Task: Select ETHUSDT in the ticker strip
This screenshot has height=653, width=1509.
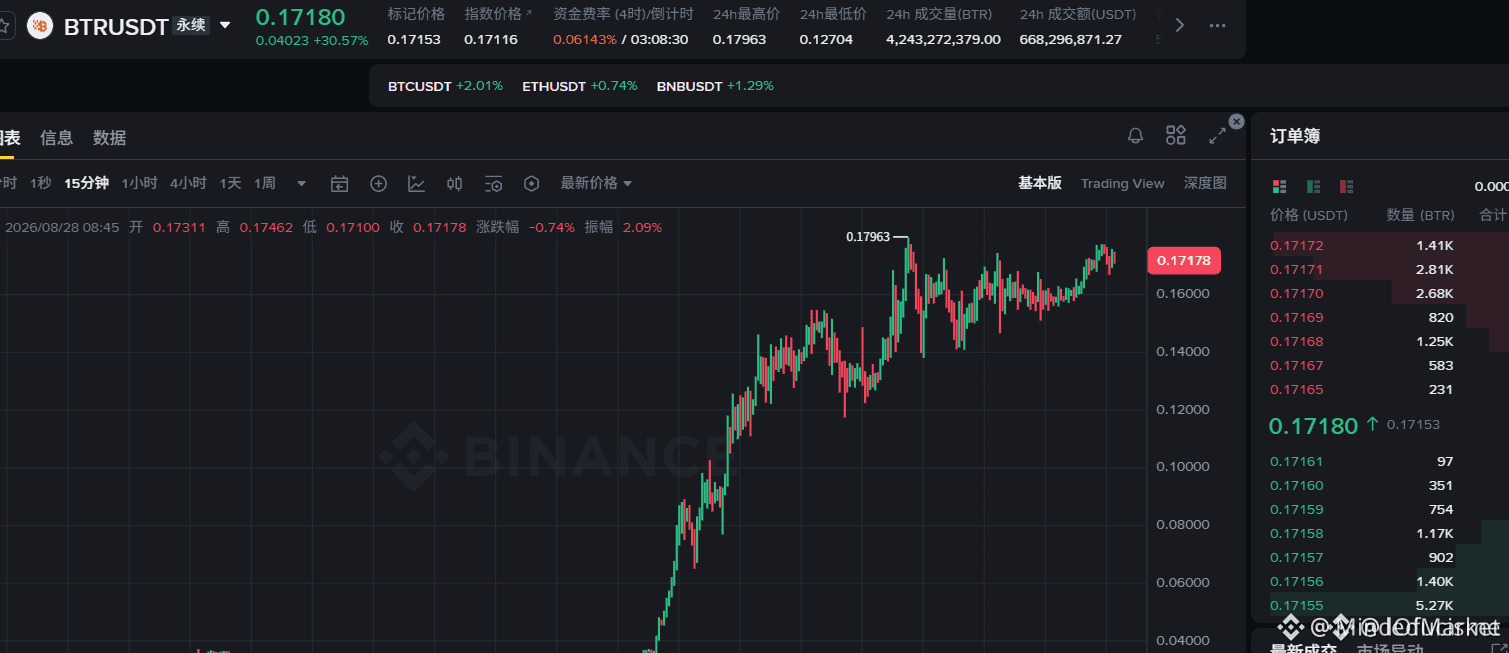Action: [579, 86]
